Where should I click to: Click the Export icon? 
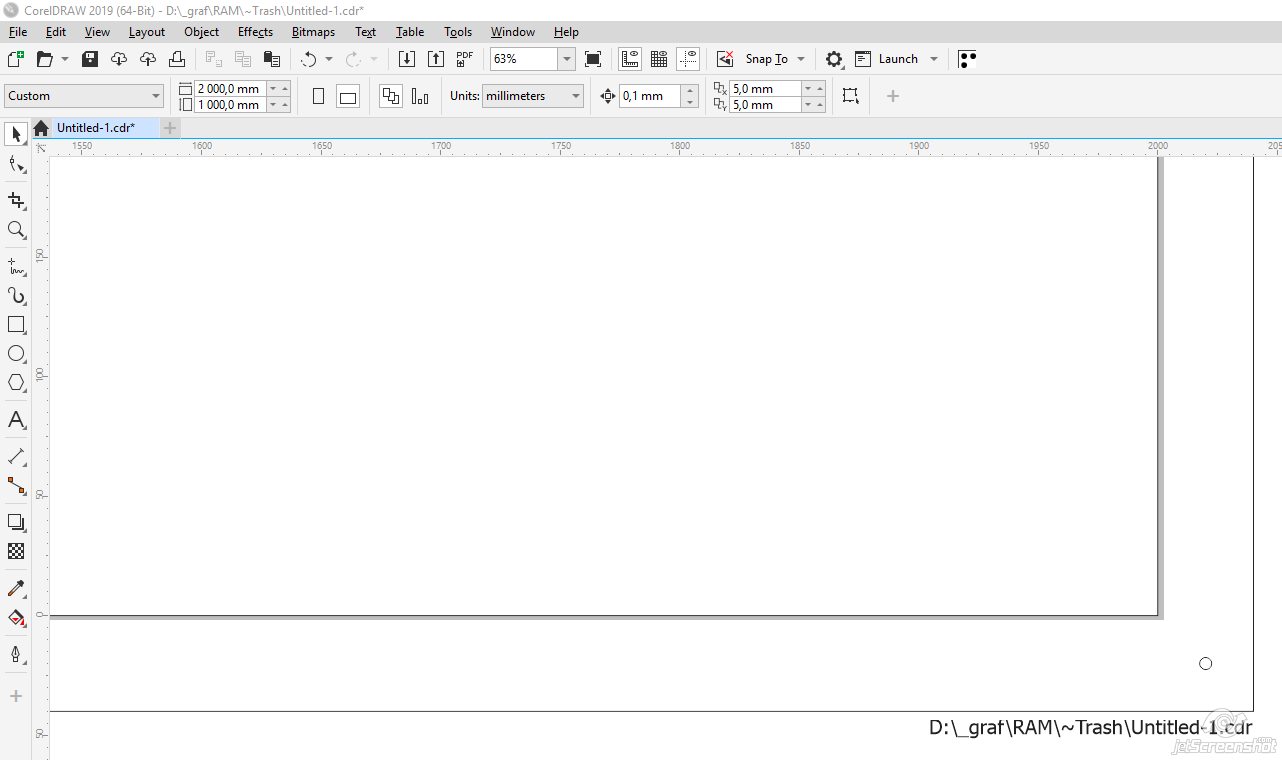tap(436, 59)
